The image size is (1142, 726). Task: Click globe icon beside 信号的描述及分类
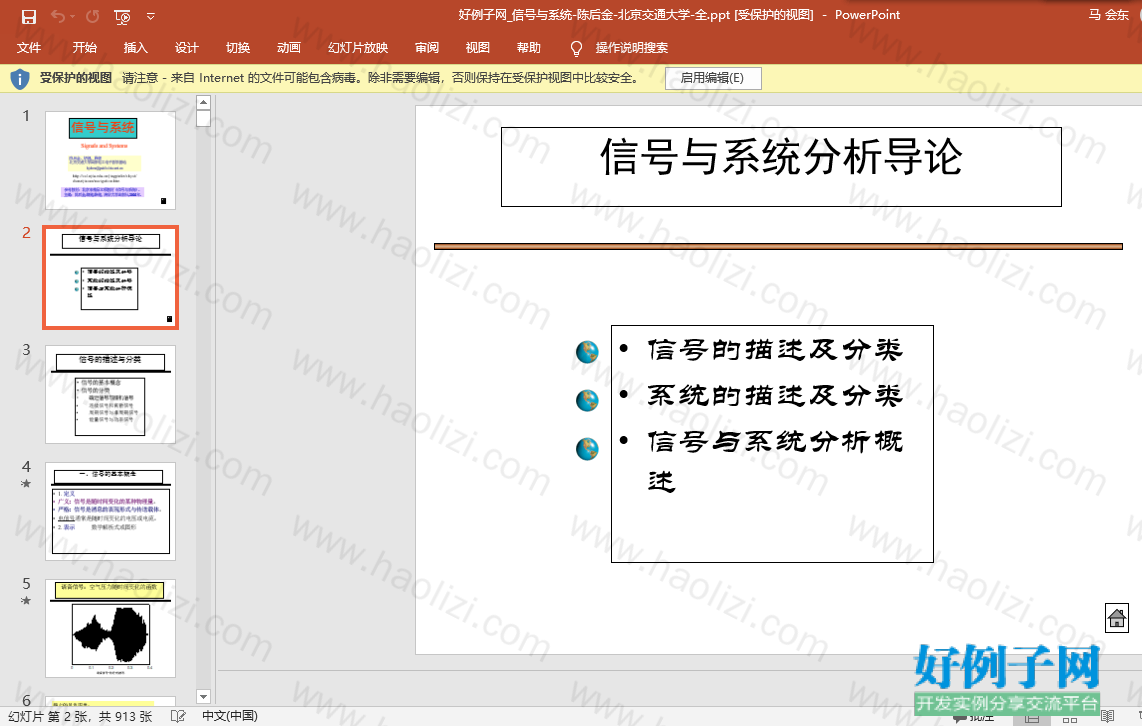click(x=587, y=352)
